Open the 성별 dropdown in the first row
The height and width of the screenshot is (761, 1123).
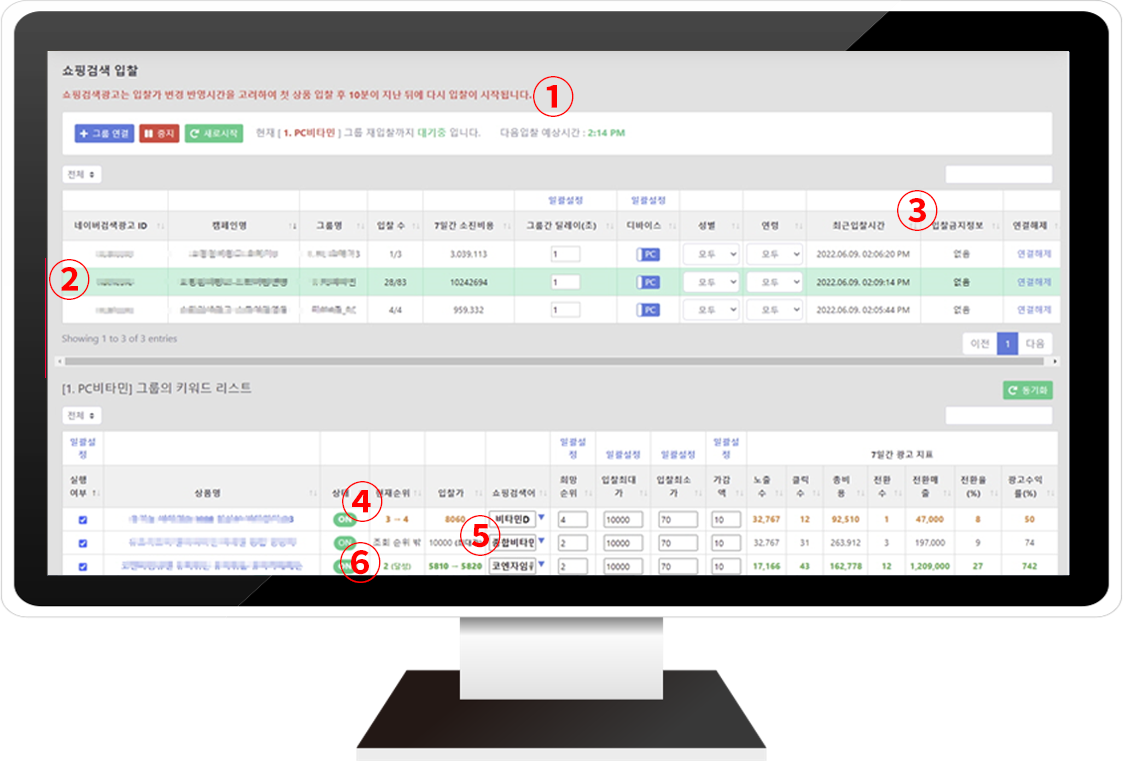711,255
